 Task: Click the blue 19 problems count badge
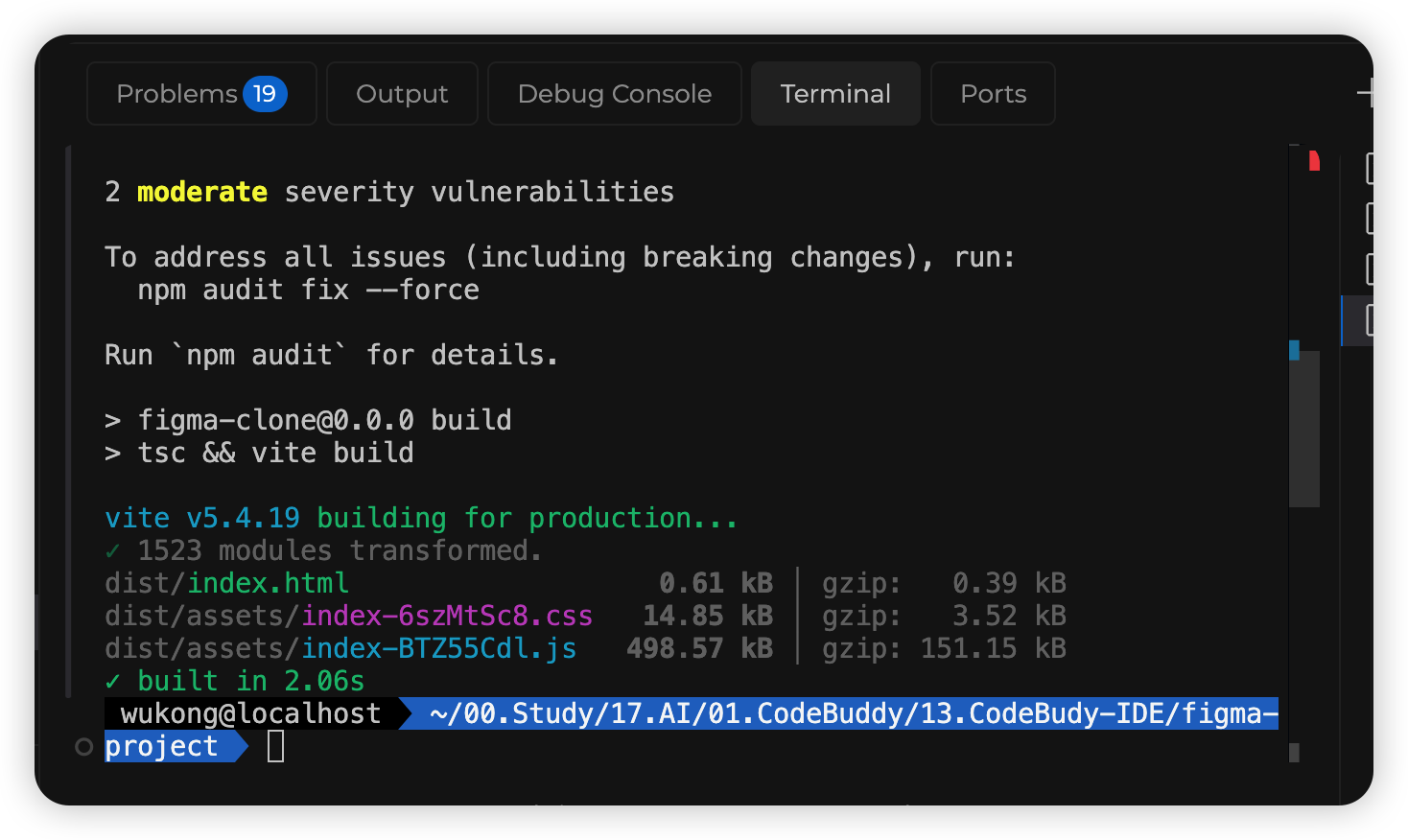[265, 94]
